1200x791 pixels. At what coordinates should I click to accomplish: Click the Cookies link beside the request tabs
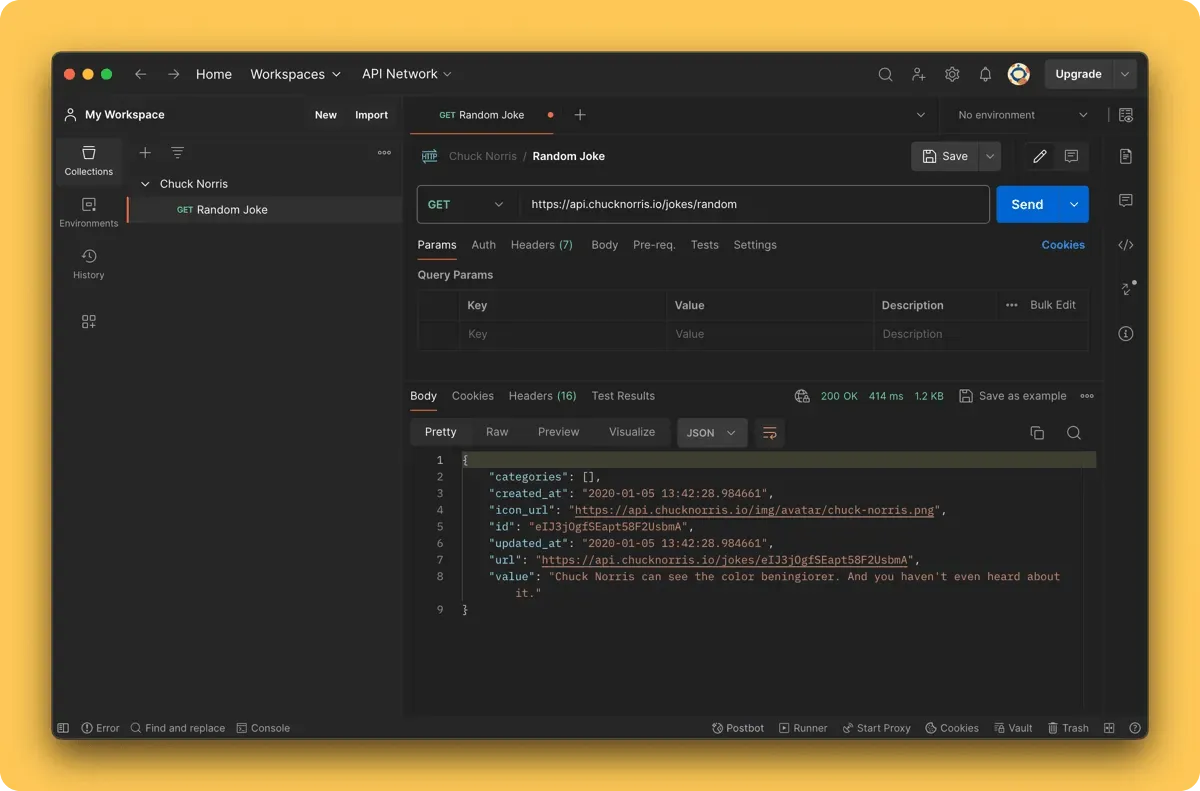click(x=1063, y=245)
